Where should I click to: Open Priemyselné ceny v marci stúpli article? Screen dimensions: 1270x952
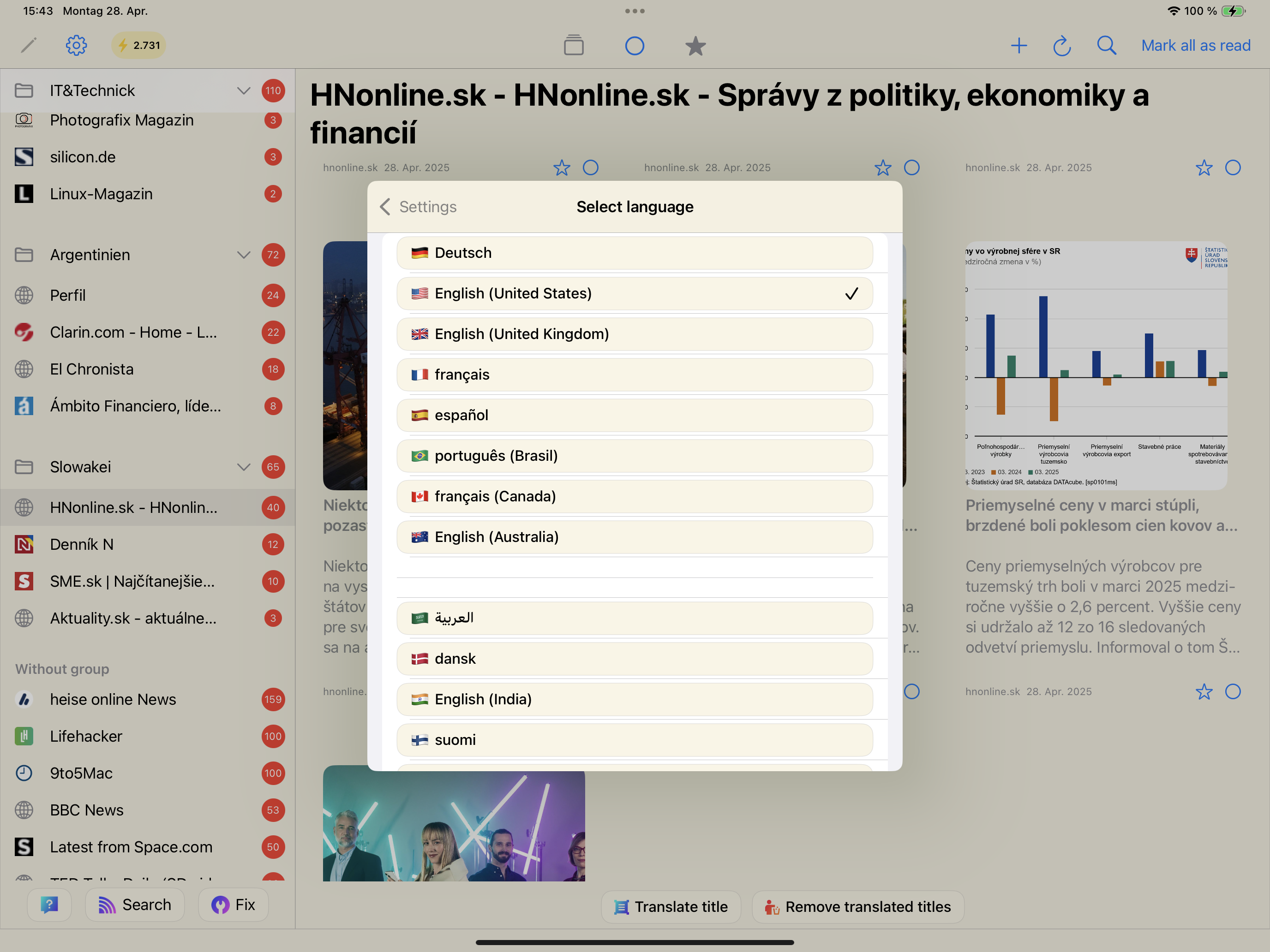pos(1101,515)
